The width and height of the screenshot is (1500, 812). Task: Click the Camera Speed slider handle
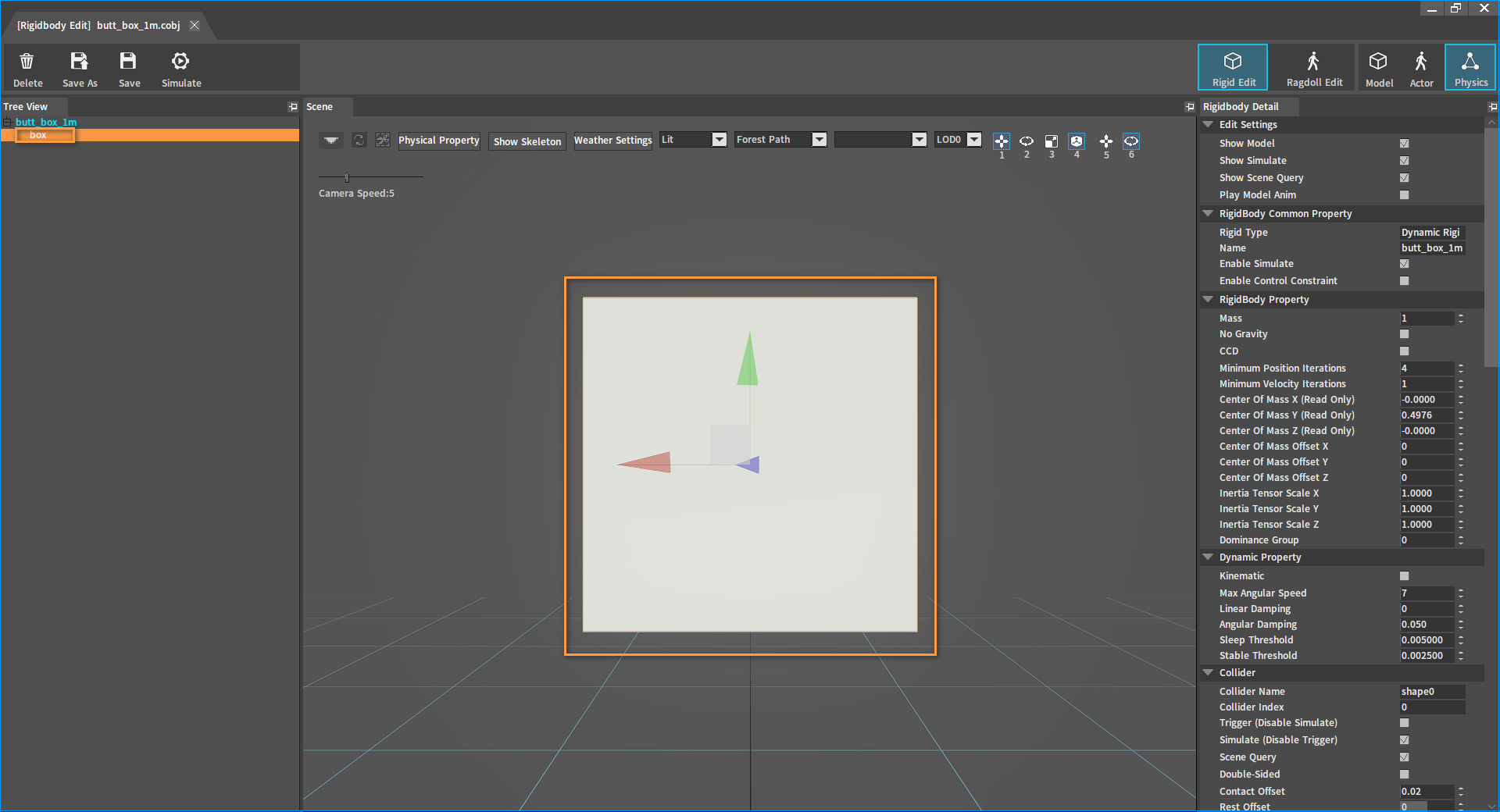click(x=347, y=177)
